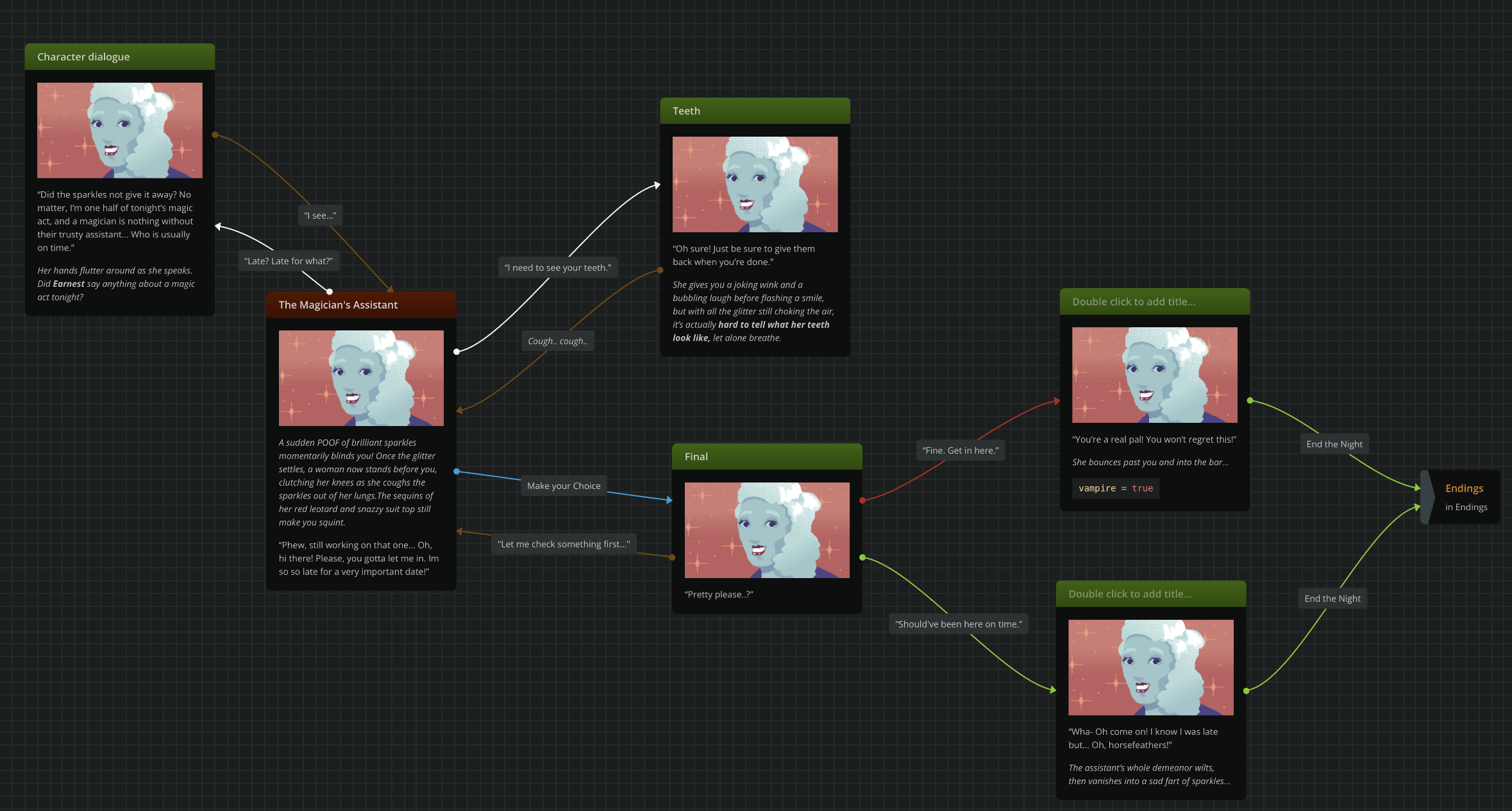Select The Magician's Assistant title bar
Viewport: 1512px width, 811px height.
tap(361, 305)
